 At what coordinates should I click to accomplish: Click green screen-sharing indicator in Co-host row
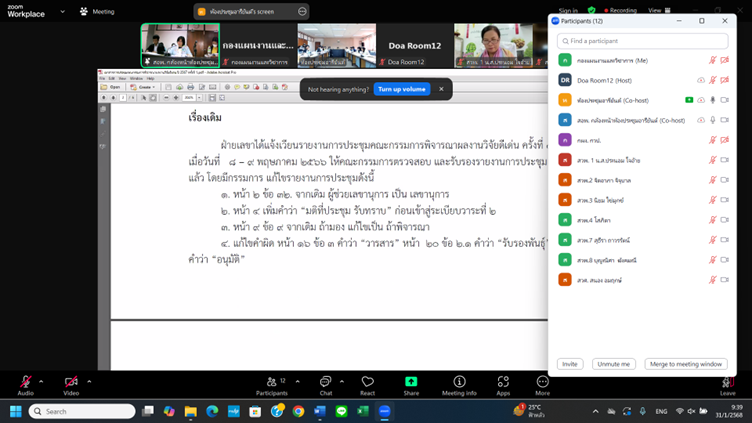point(689,100)
